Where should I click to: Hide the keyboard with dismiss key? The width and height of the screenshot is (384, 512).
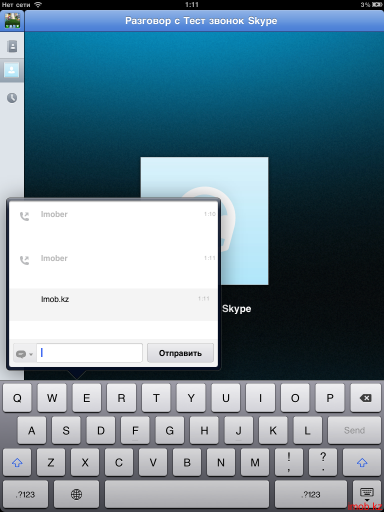click(x=367, y=494)
